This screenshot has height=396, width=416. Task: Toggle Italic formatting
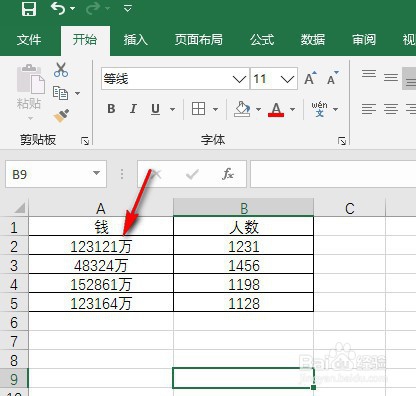133,109
